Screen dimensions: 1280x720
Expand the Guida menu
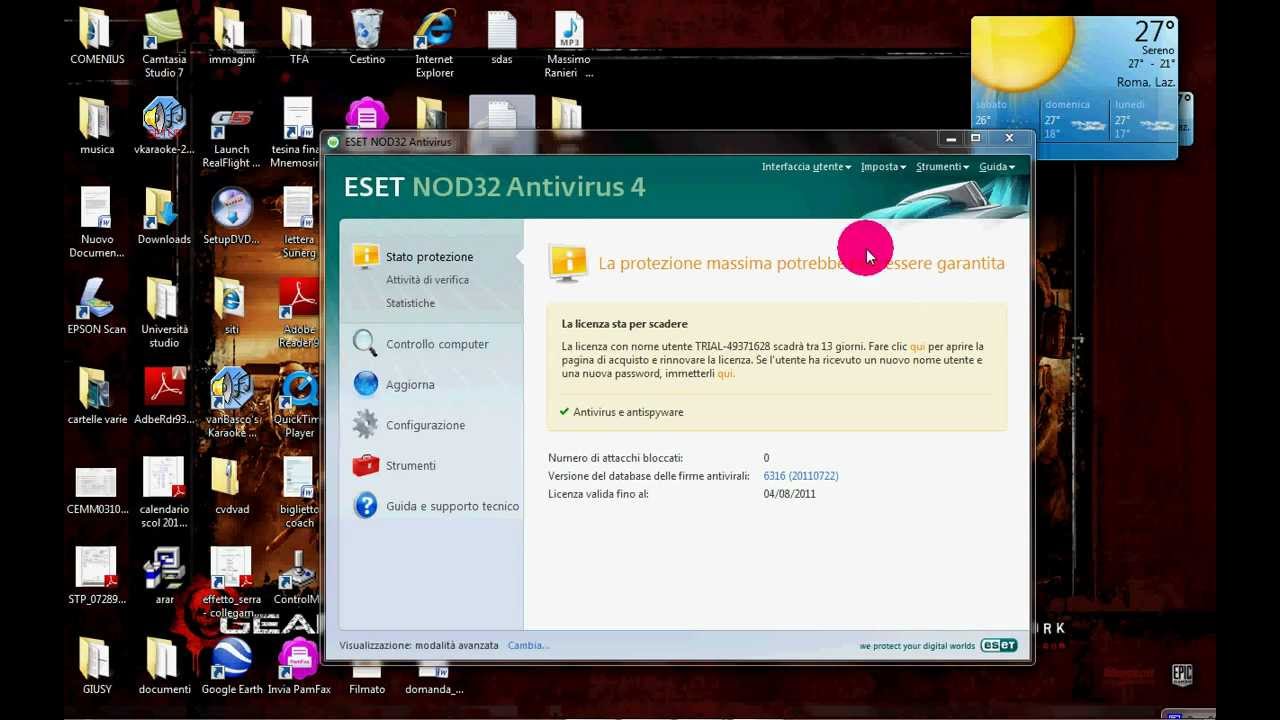point(997,167)
